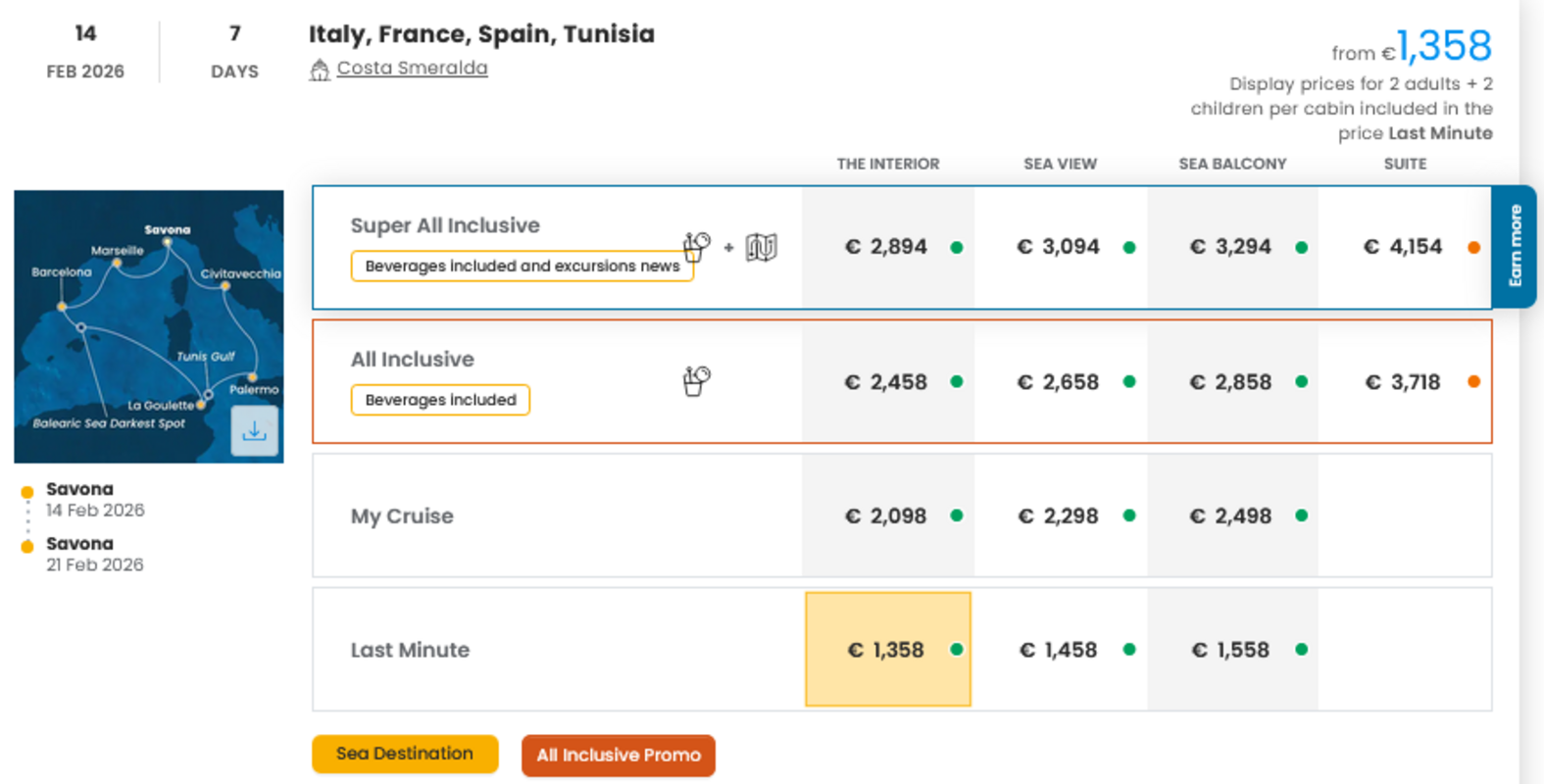Click the Beverages included badge
This screenshot has width=1544, height=784.
pyautogui.click(x=440, y=400)
